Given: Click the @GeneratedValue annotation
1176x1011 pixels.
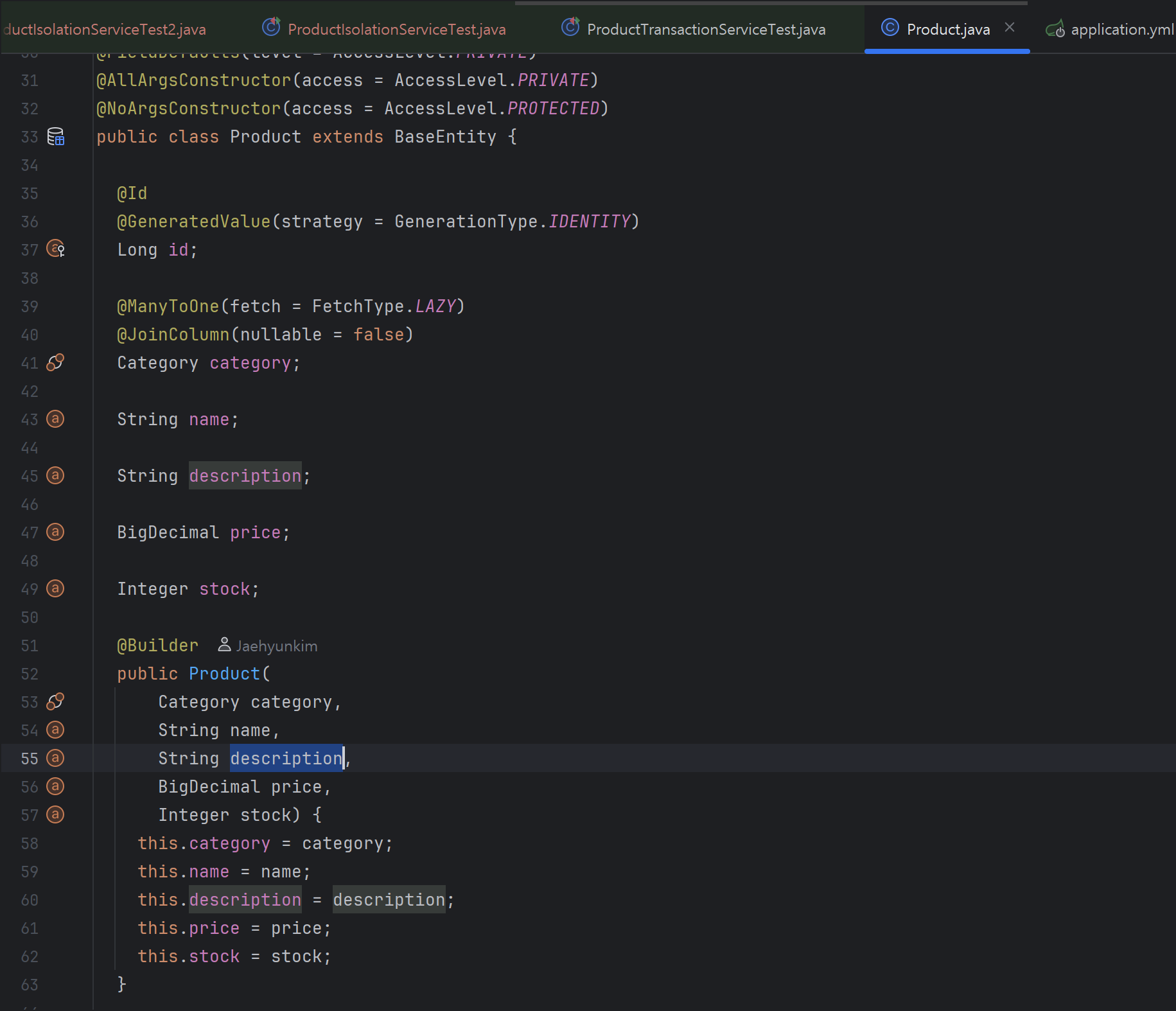Looking at the screenshot, I should click(194, 222).
